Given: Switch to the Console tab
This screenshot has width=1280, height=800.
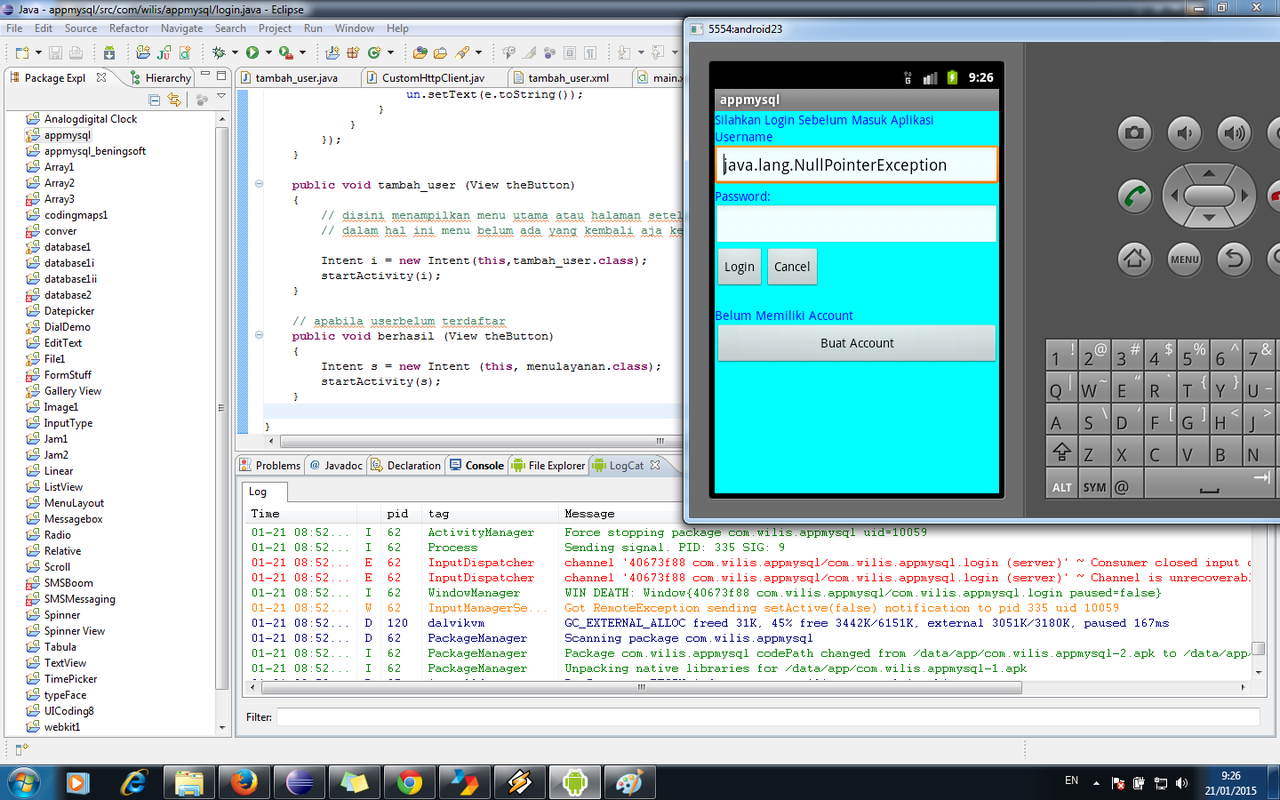Looking at the screenshot, I should pos(484,465).
